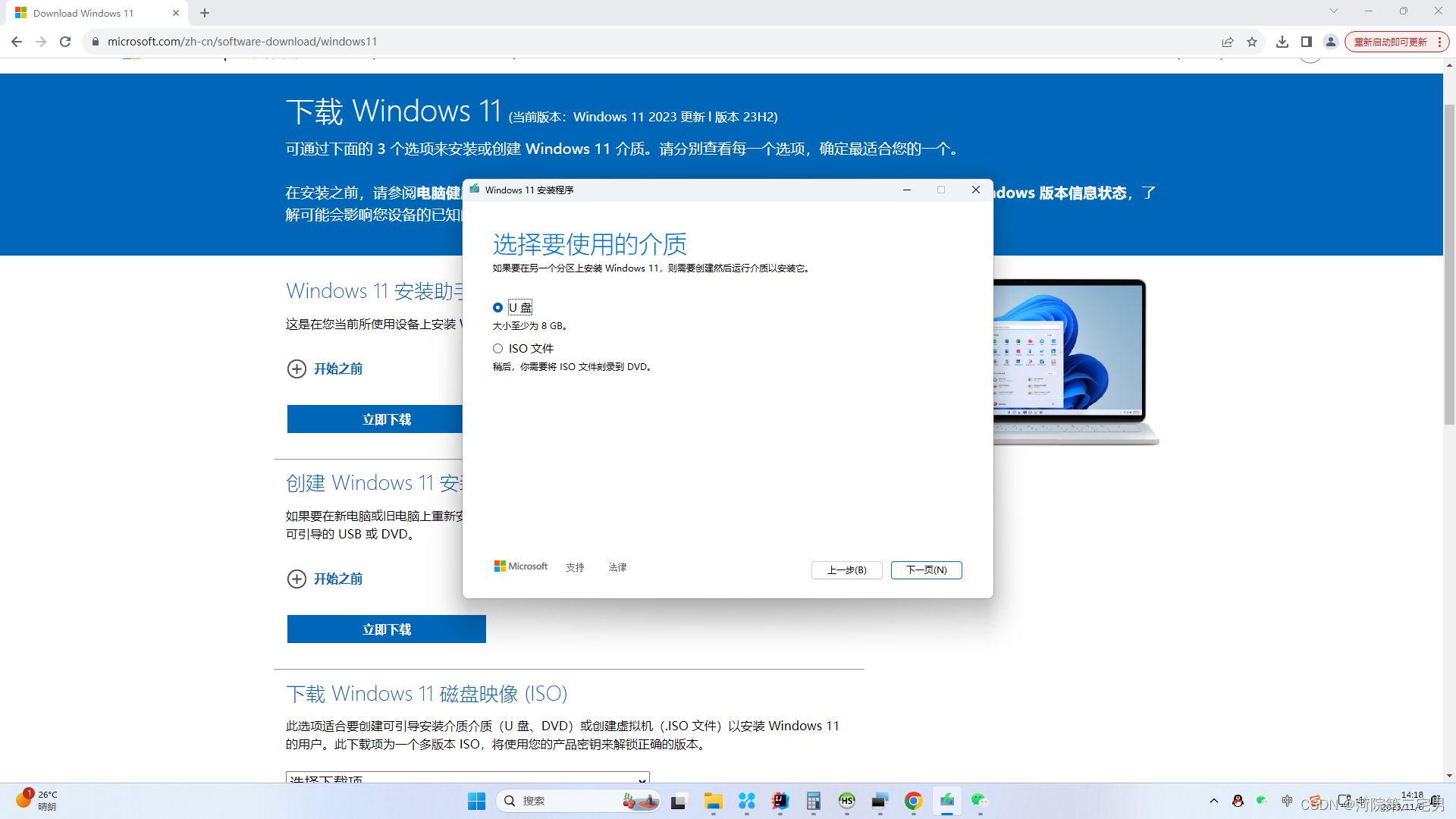Click the 上一步(B) button
Screen dimensions: 1456x819
[846, 570]
